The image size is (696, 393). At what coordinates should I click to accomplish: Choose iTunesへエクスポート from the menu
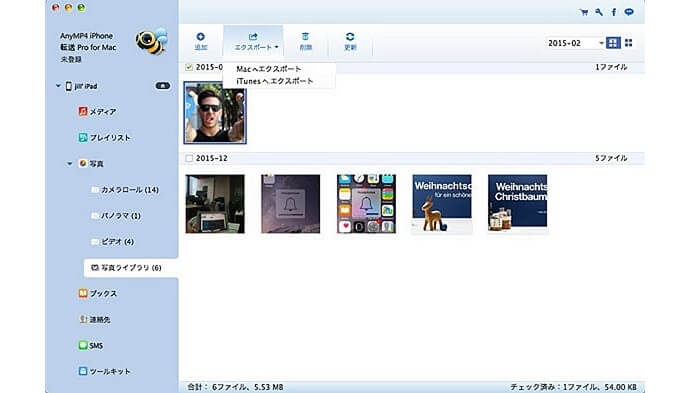pyautogui.click(x=275, y=81)
